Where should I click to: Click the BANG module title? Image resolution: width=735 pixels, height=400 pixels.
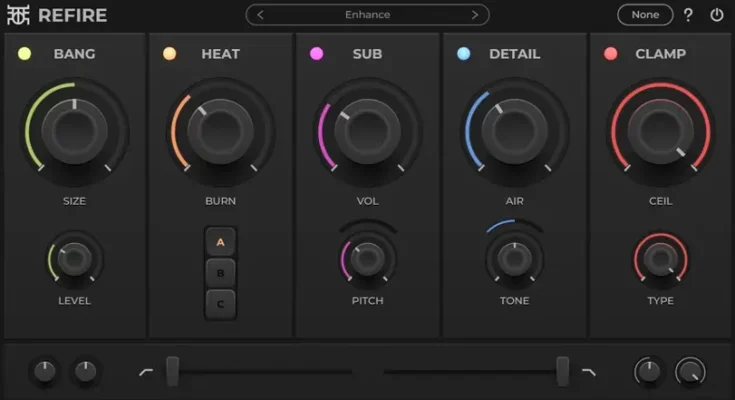pos(75,54)
